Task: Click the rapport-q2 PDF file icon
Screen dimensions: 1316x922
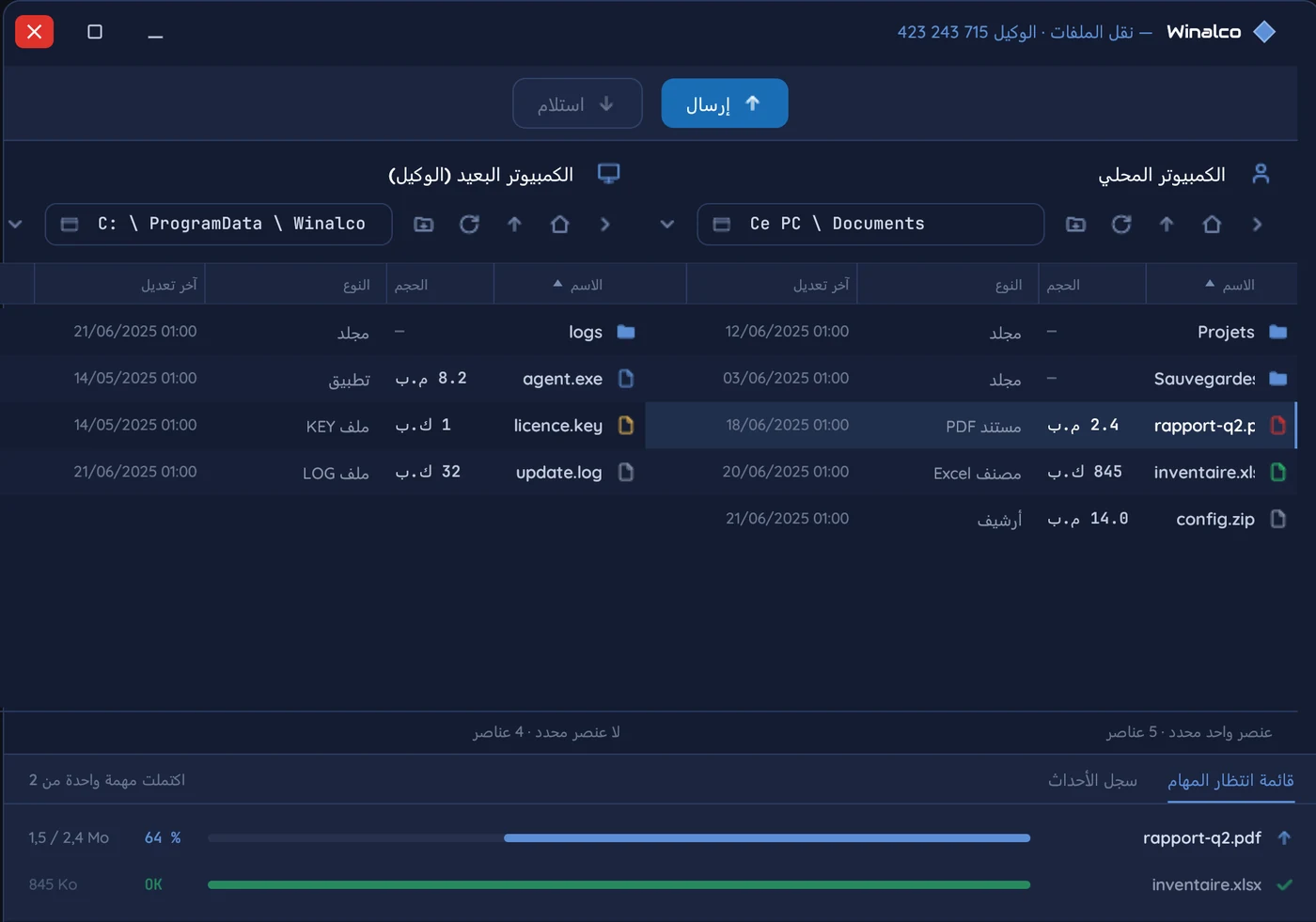Action: [x=1277, y=425]
